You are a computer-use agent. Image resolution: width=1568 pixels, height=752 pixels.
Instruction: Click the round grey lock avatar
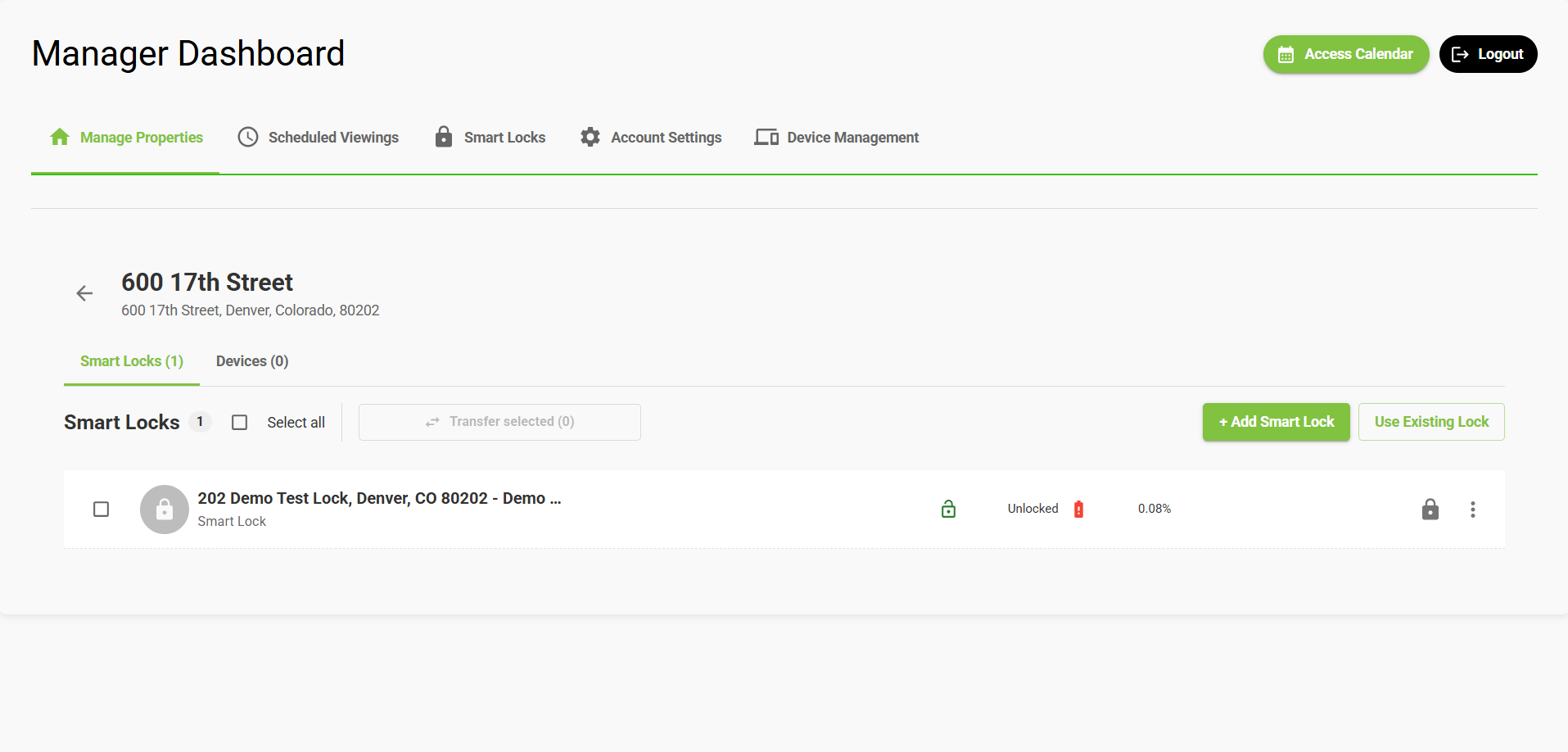pyautogui.click(x=165, y=510)
